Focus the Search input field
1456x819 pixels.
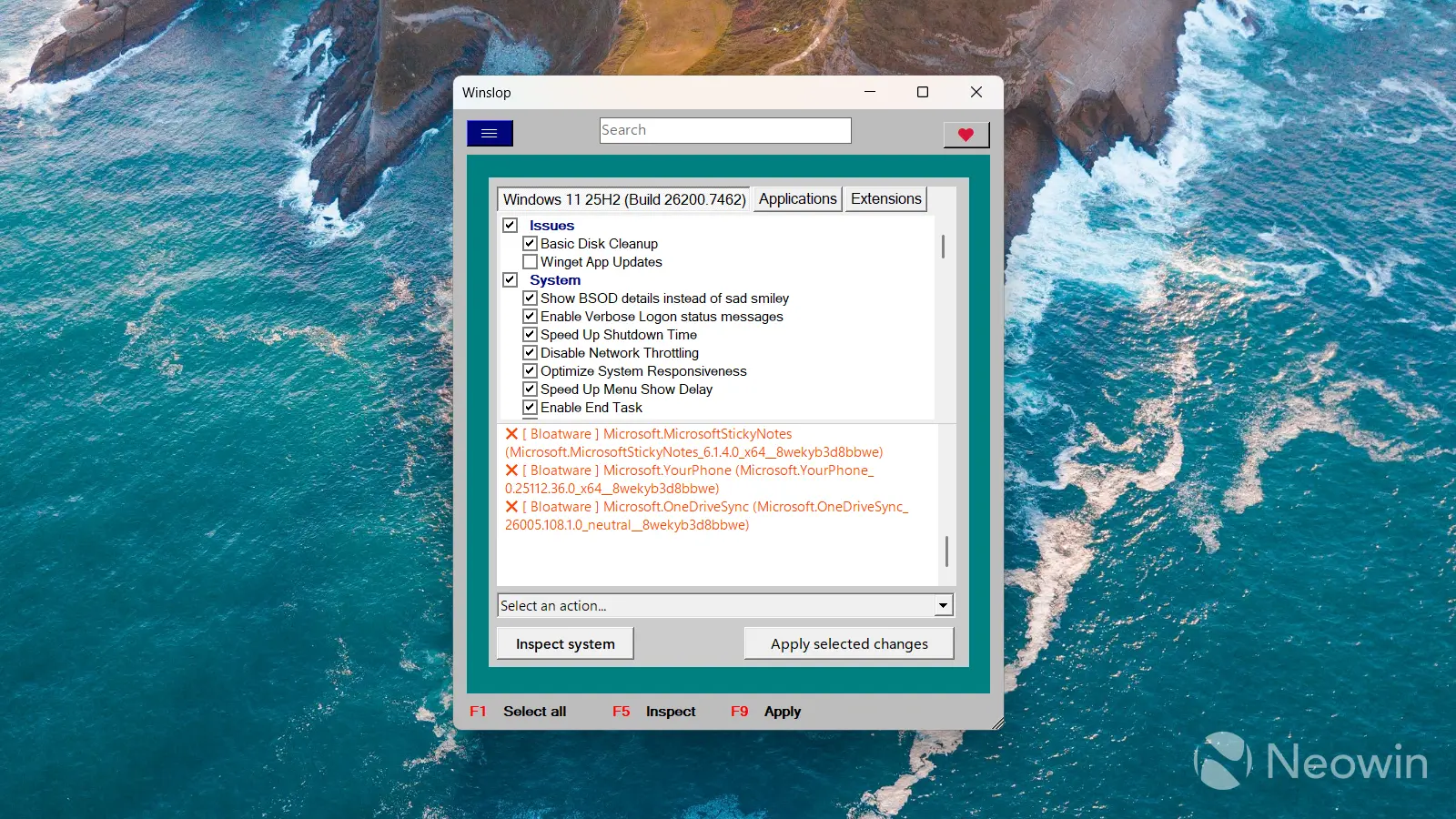click(724, 130)
